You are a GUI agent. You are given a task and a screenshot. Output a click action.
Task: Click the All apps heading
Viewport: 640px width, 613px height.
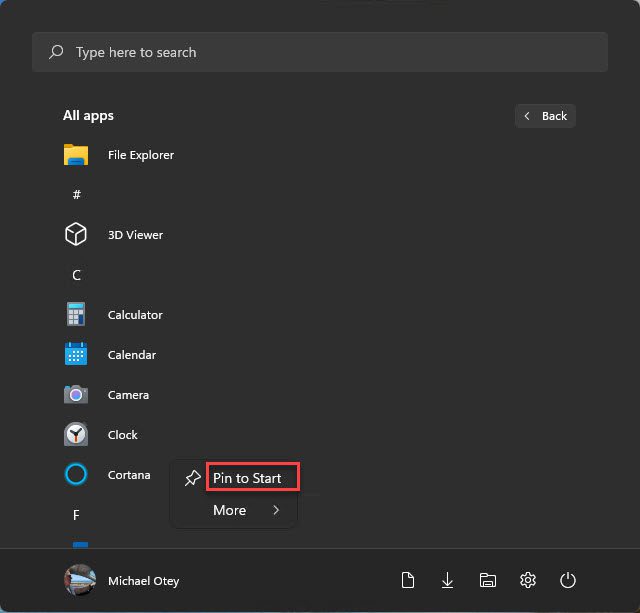coord(88,115)
